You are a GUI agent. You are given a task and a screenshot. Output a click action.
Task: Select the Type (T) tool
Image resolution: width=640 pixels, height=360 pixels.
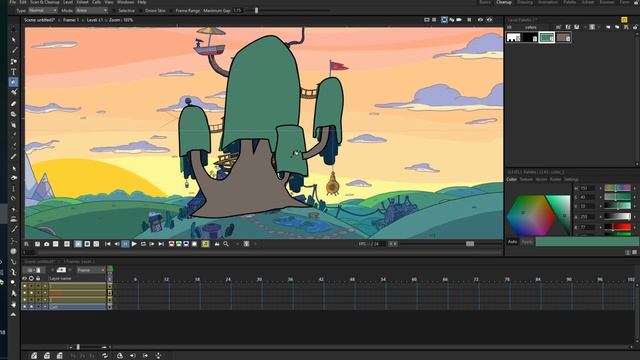13,72
